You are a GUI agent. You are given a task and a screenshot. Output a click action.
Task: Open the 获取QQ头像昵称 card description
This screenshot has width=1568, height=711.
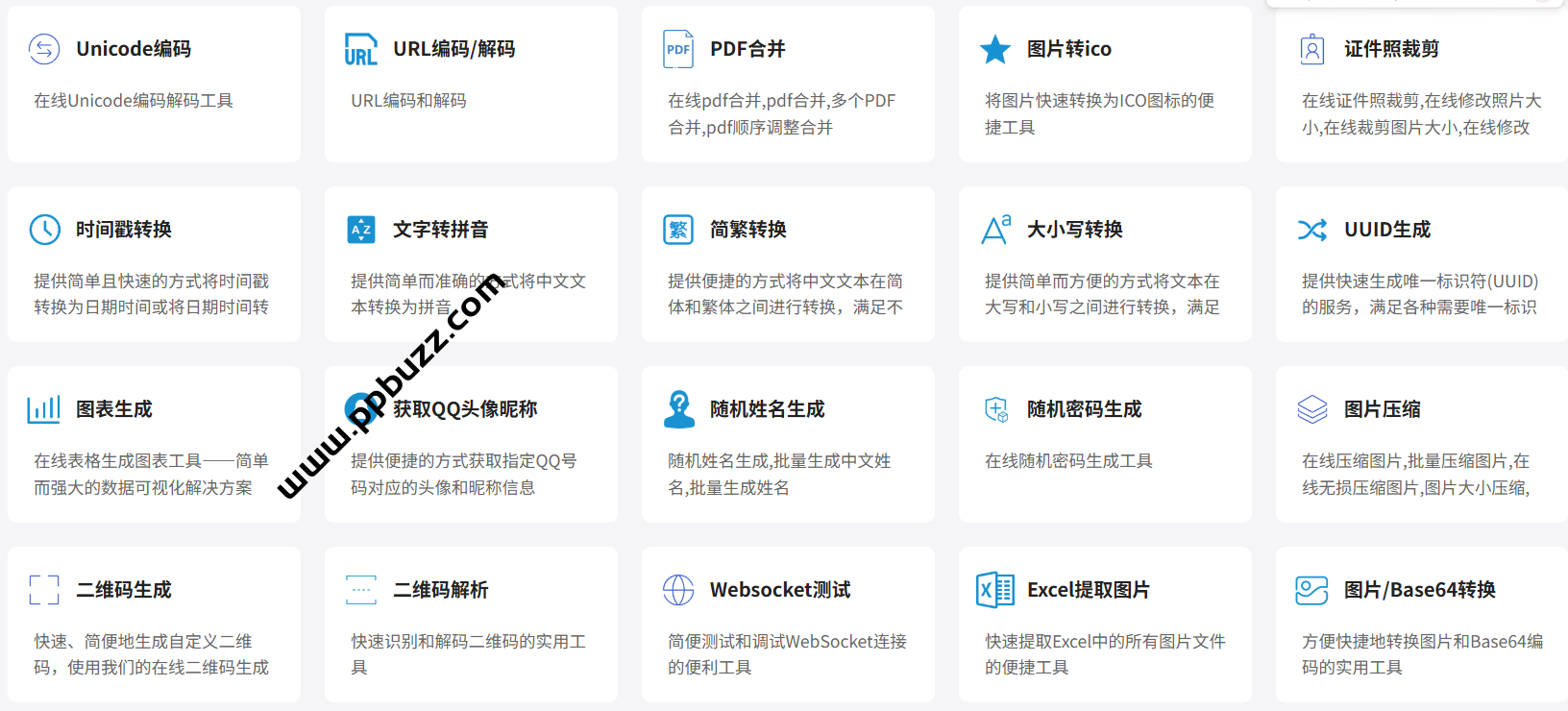[463, 475]
